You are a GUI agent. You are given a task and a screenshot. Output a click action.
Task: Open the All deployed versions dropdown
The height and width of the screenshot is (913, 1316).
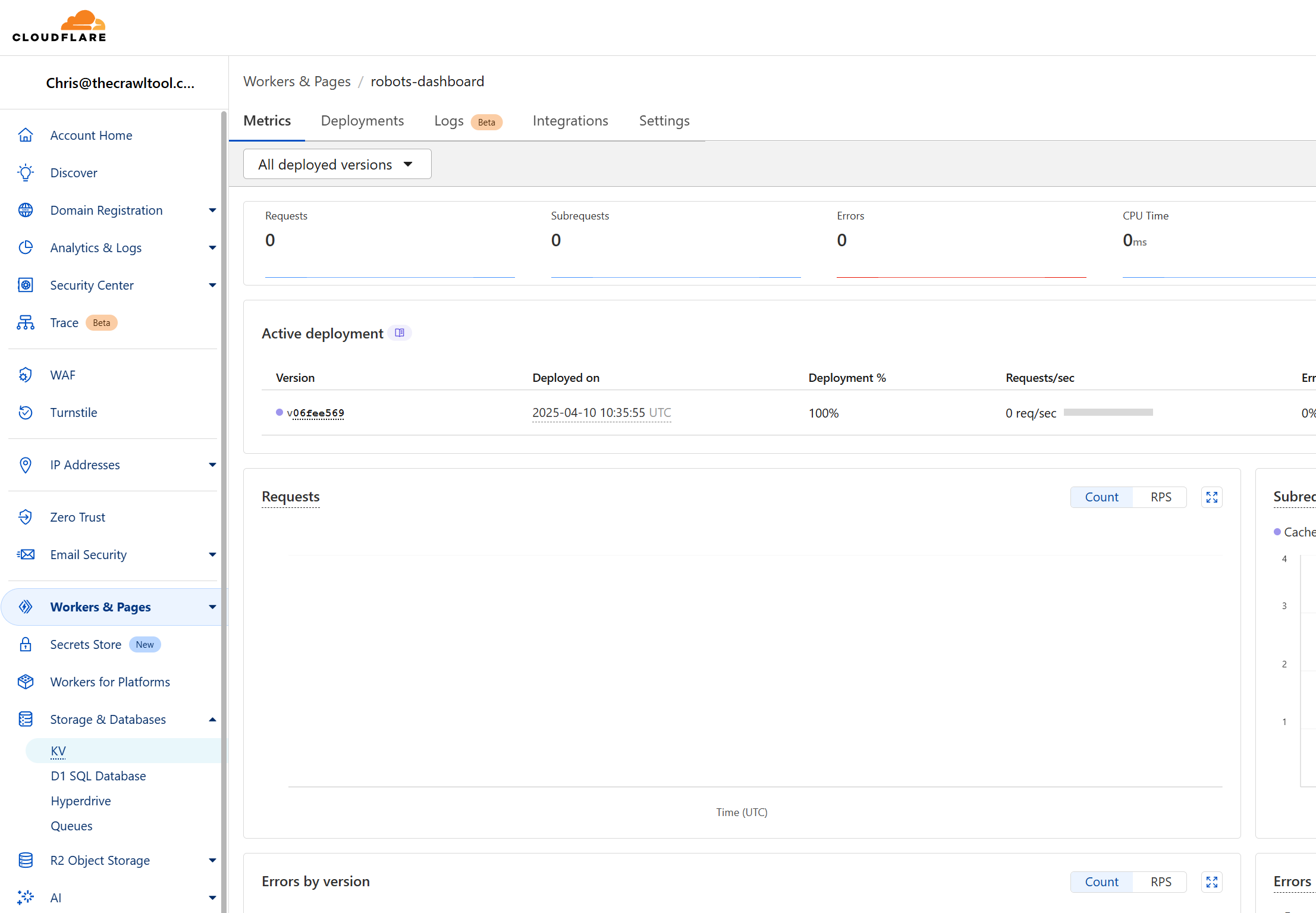(337, 164)
